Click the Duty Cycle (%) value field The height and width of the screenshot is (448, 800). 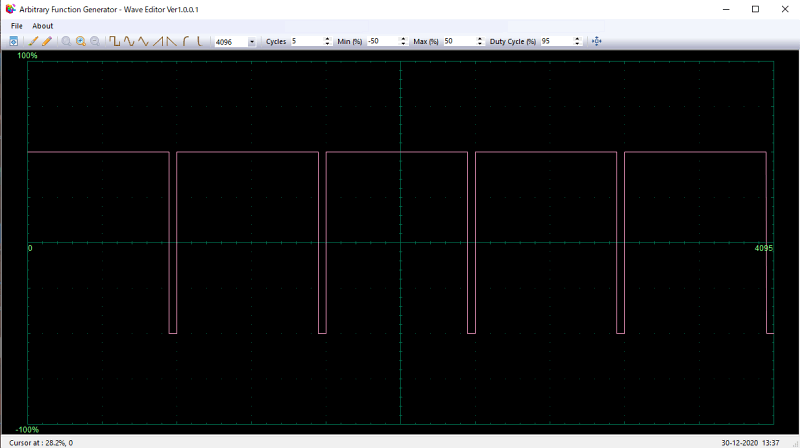(554, 41)
